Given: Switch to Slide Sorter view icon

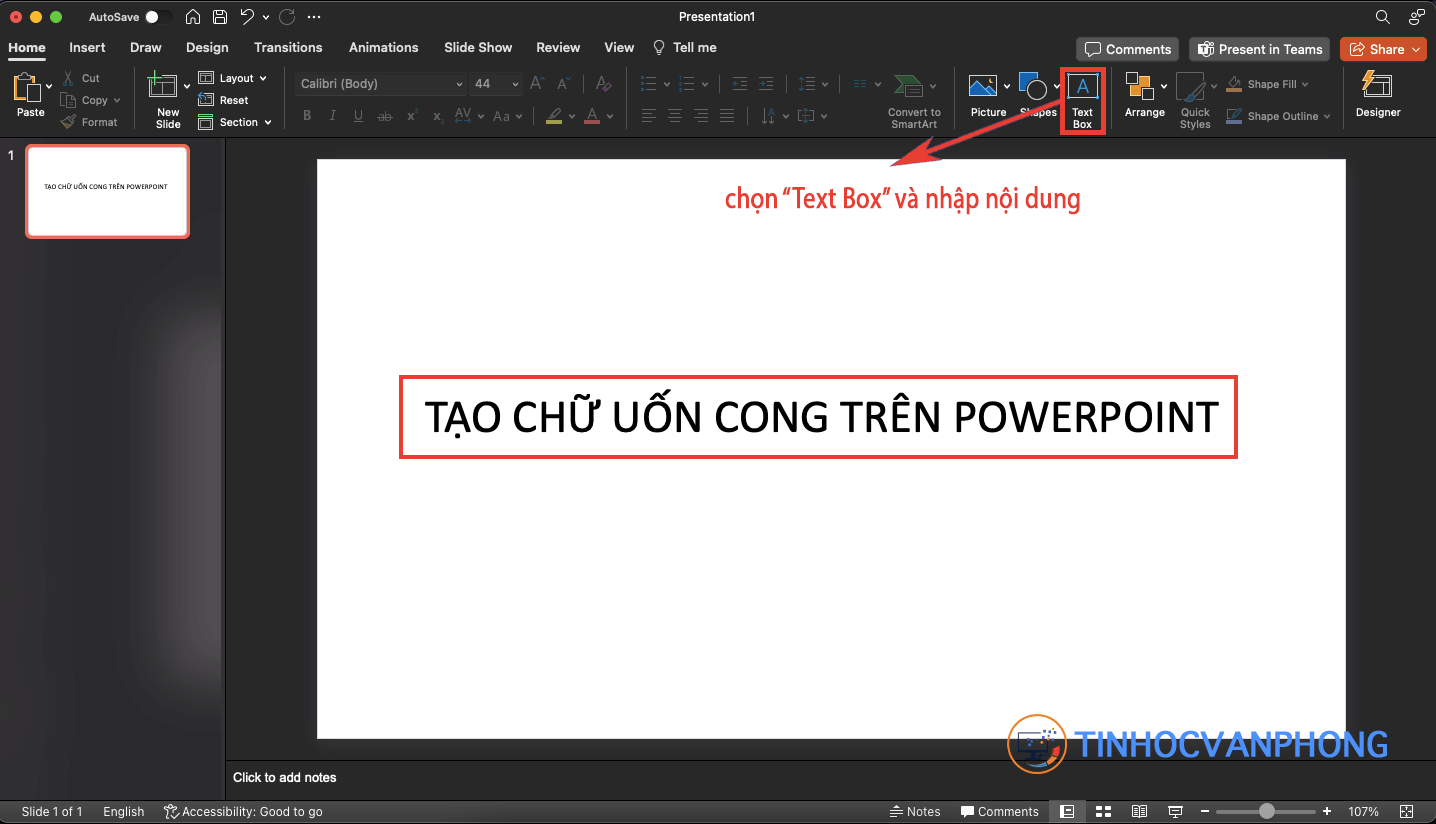Looking at the screenshot, I should coord(1104,811).
